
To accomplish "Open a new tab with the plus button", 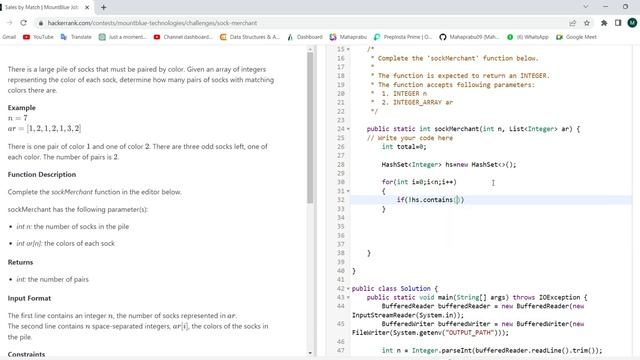I will pos(104,7).
